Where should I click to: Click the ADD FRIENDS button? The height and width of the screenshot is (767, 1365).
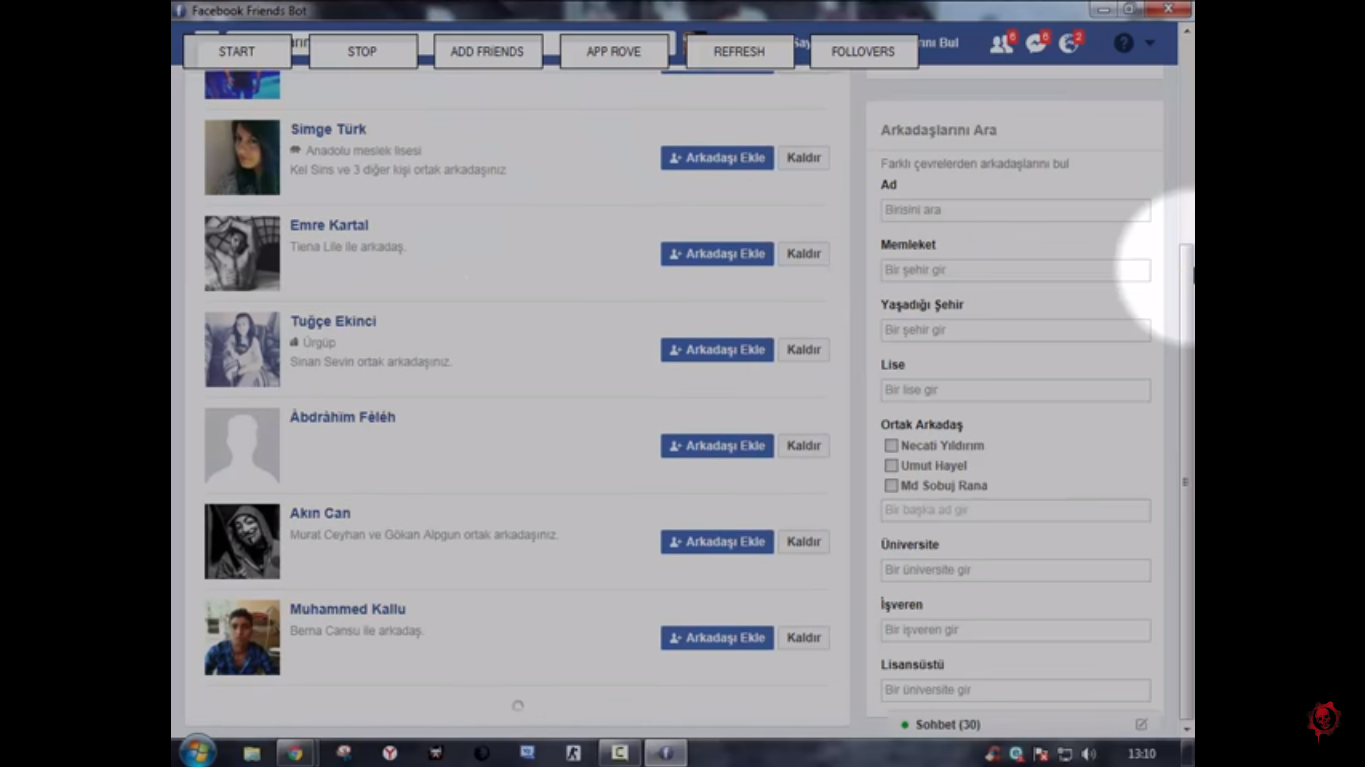[x=487, y=52]
